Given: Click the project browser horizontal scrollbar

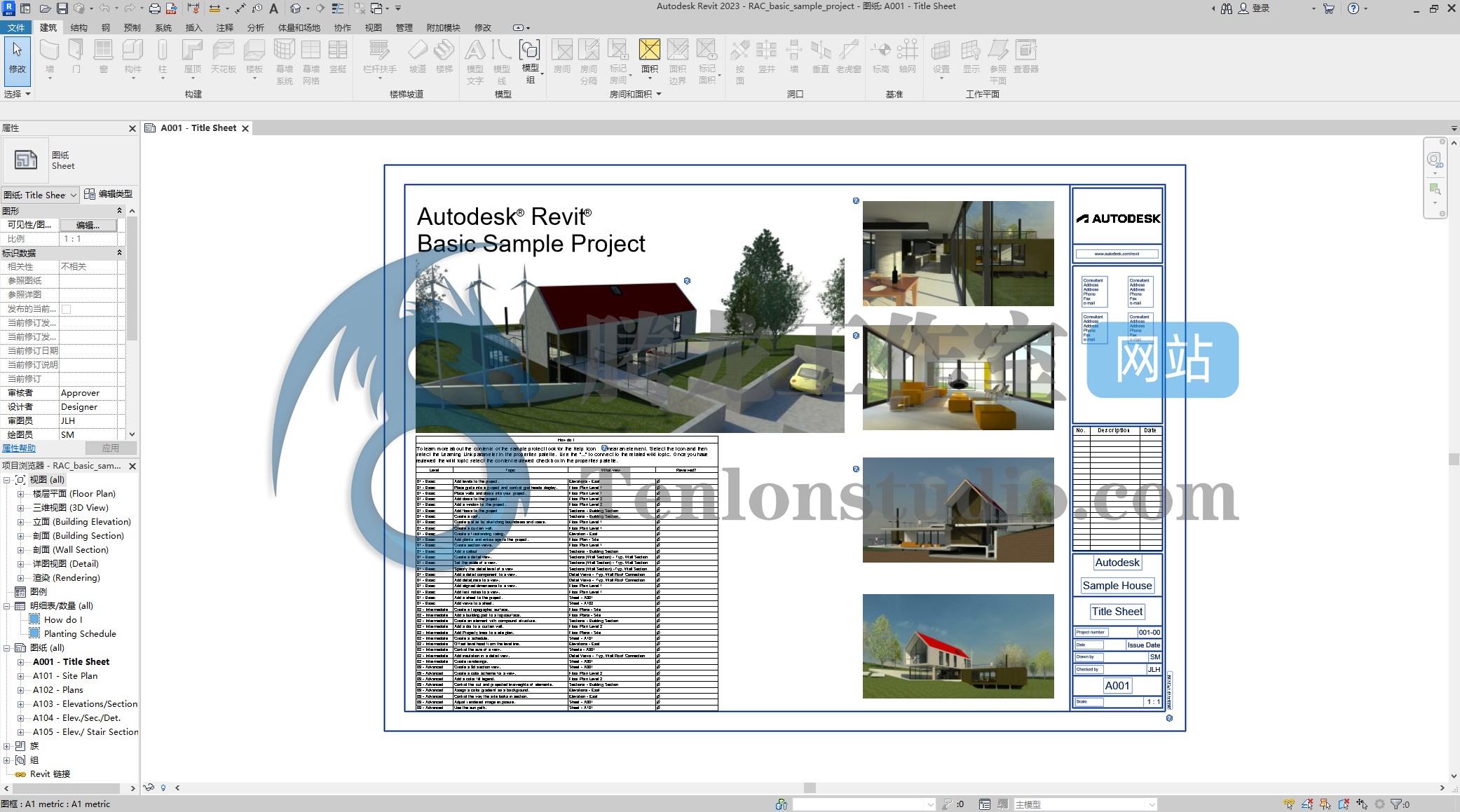Looking at the screenshot, I should pos(67,788).
